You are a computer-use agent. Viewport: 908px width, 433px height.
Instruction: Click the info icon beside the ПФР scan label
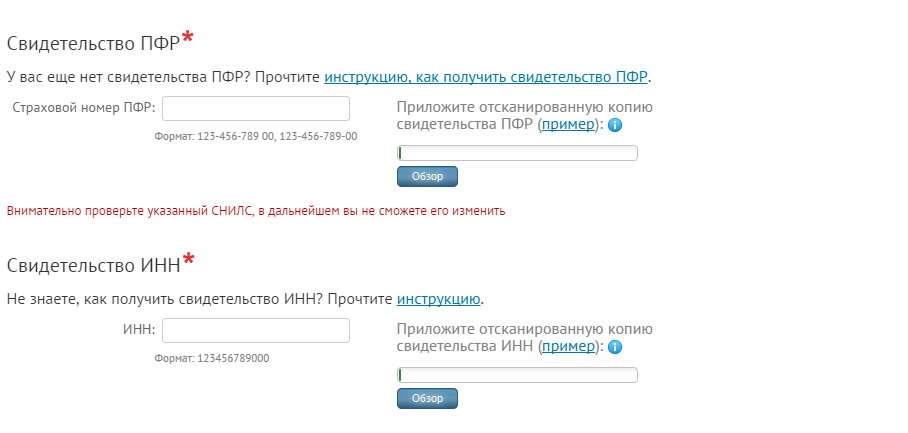point(615,125)
